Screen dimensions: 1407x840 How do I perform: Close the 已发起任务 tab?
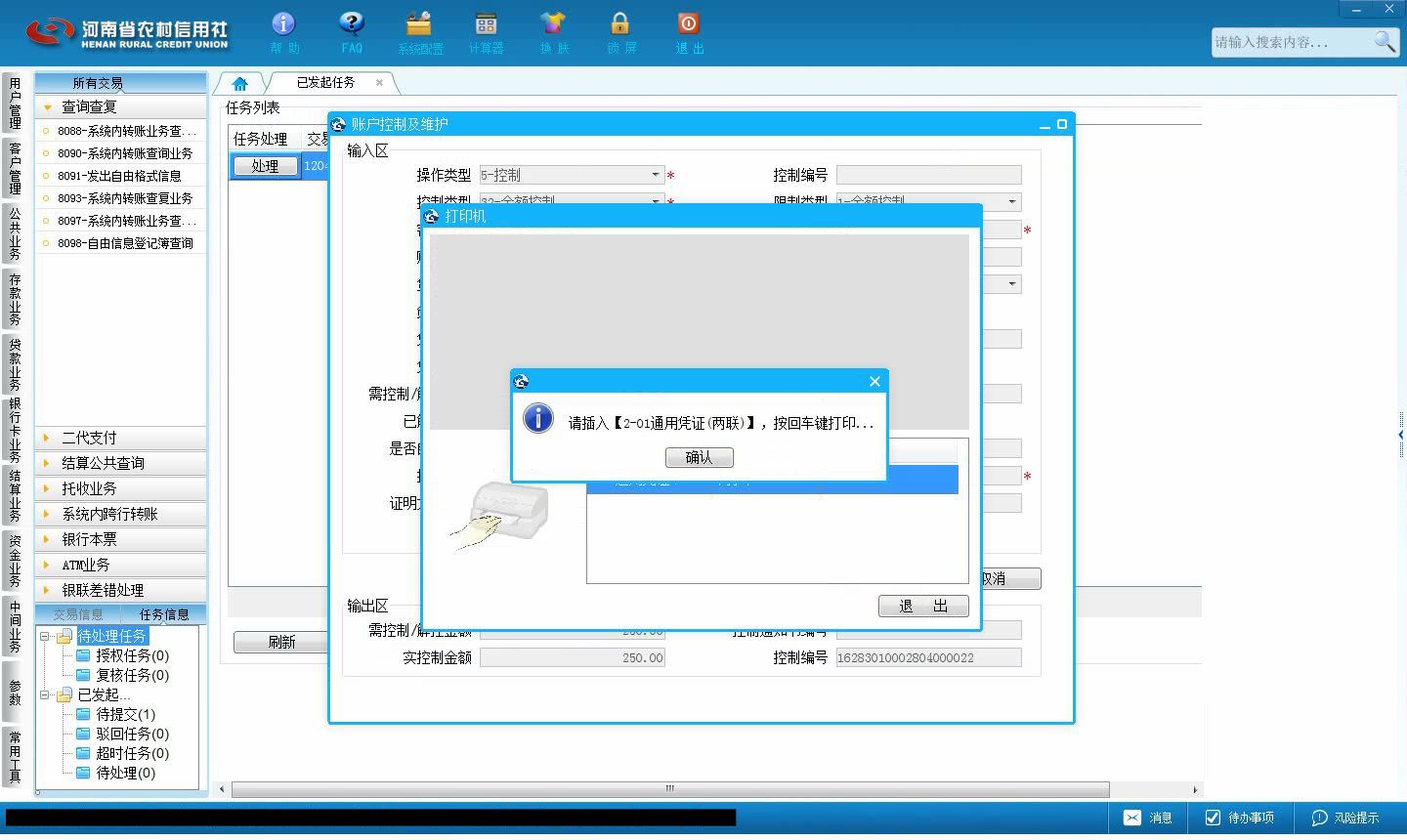pyautogui.click(x=379, y=83)
